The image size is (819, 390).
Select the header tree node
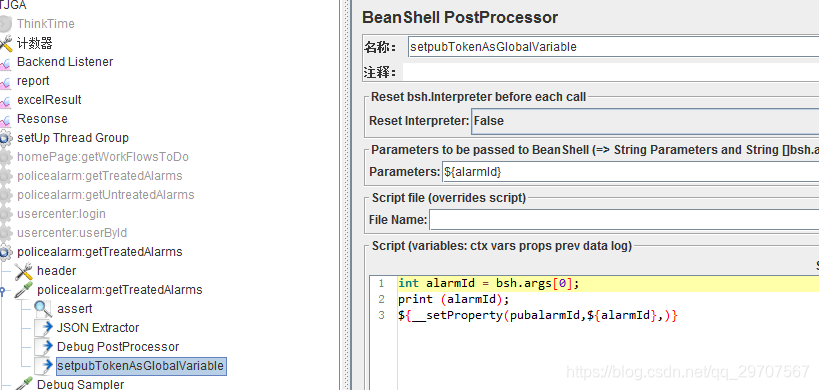(56, 271)
